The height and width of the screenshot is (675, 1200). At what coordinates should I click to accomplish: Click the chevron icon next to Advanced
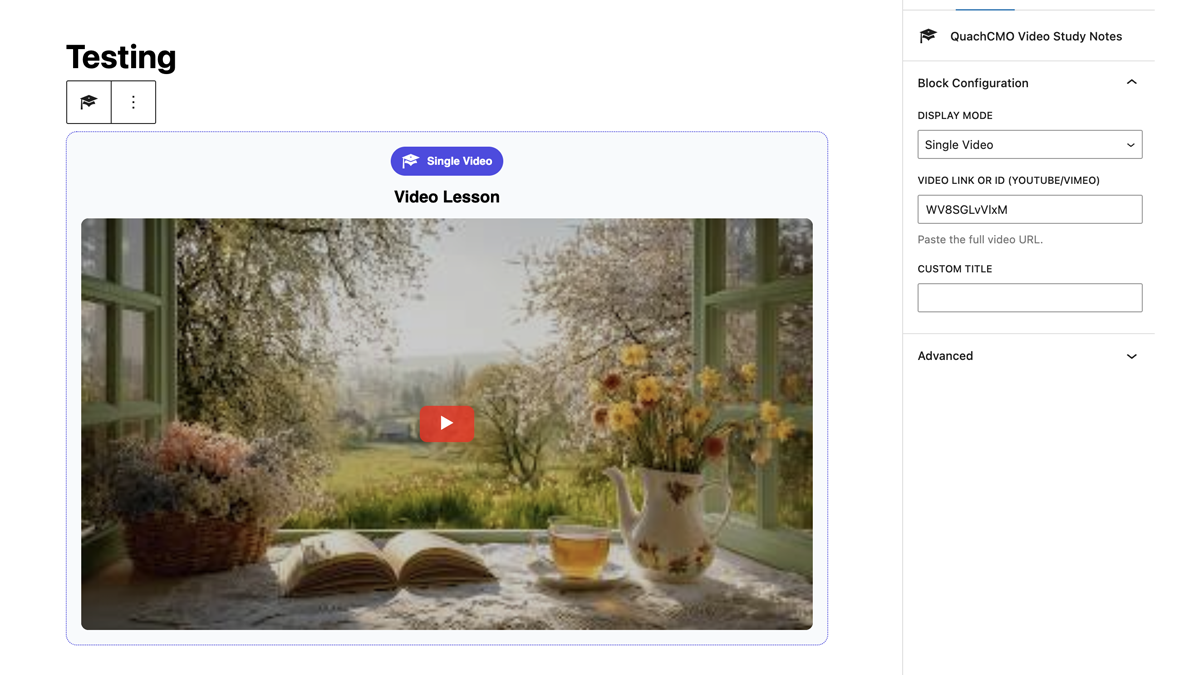point(1131,356)
